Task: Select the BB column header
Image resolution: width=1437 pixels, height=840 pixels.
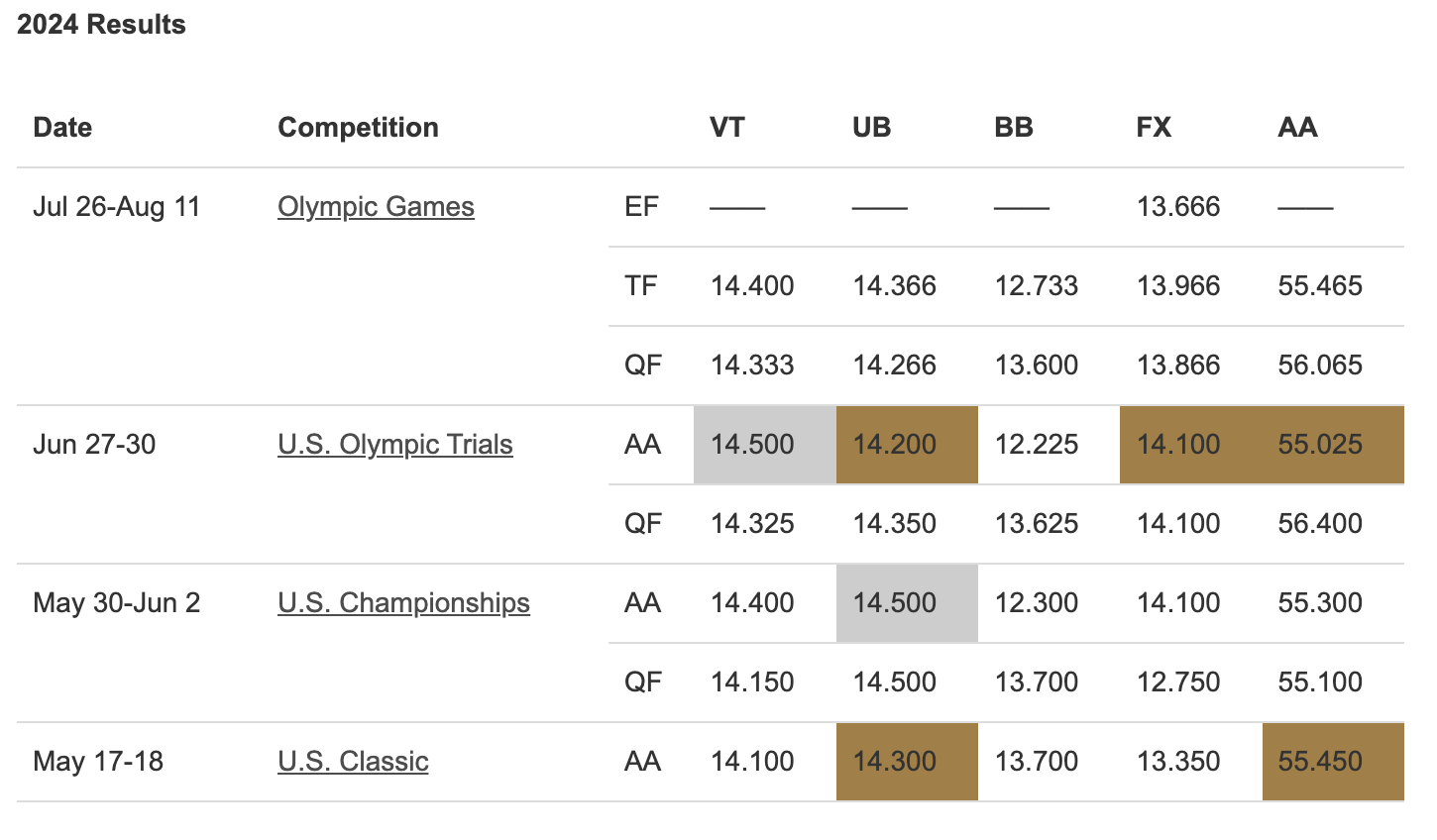Action: click(1014, 128)
